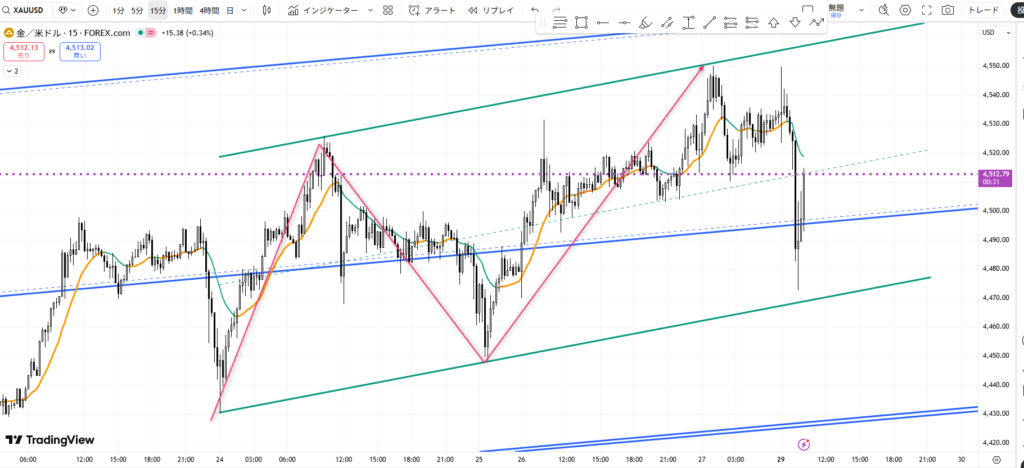The height and width of the screenshot is (468, 1024).
Task: Switch to the 1時間 timeframe
Action: pos(182,10)
